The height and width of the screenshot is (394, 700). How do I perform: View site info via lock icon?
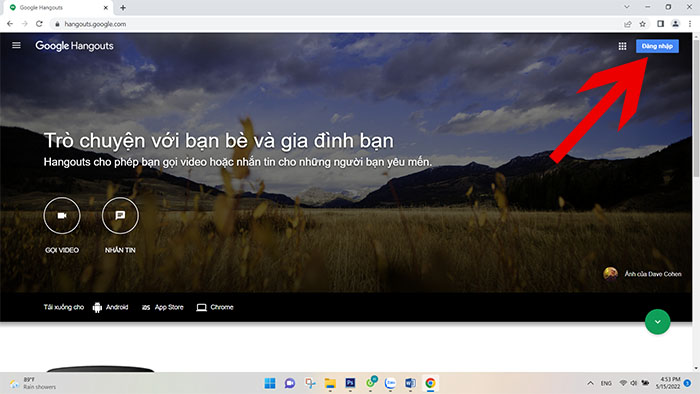pos(57,24)
